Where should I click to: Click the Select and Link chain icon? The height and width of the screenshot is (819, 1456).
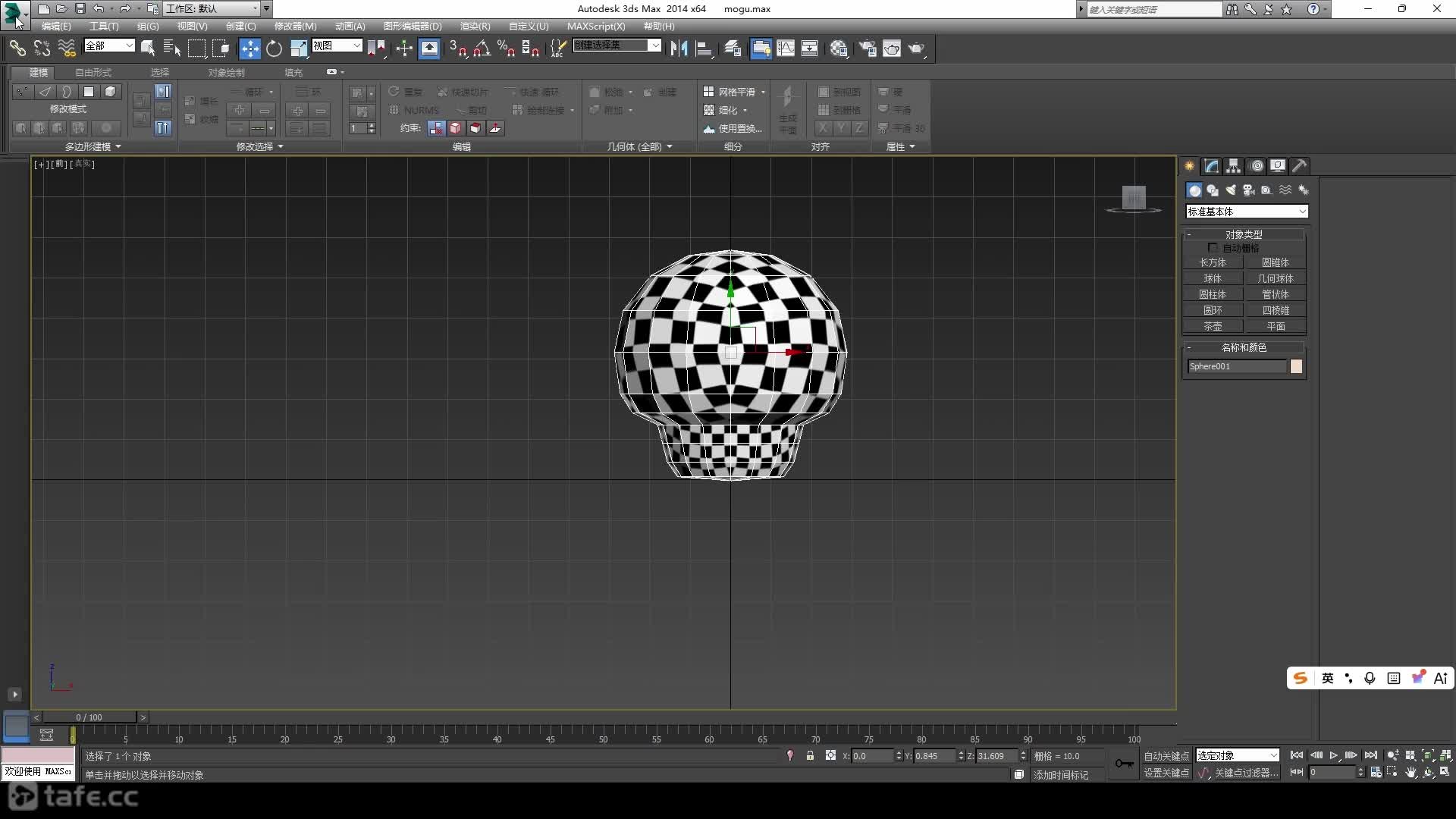pyautogui.click(x=17, y=49)
